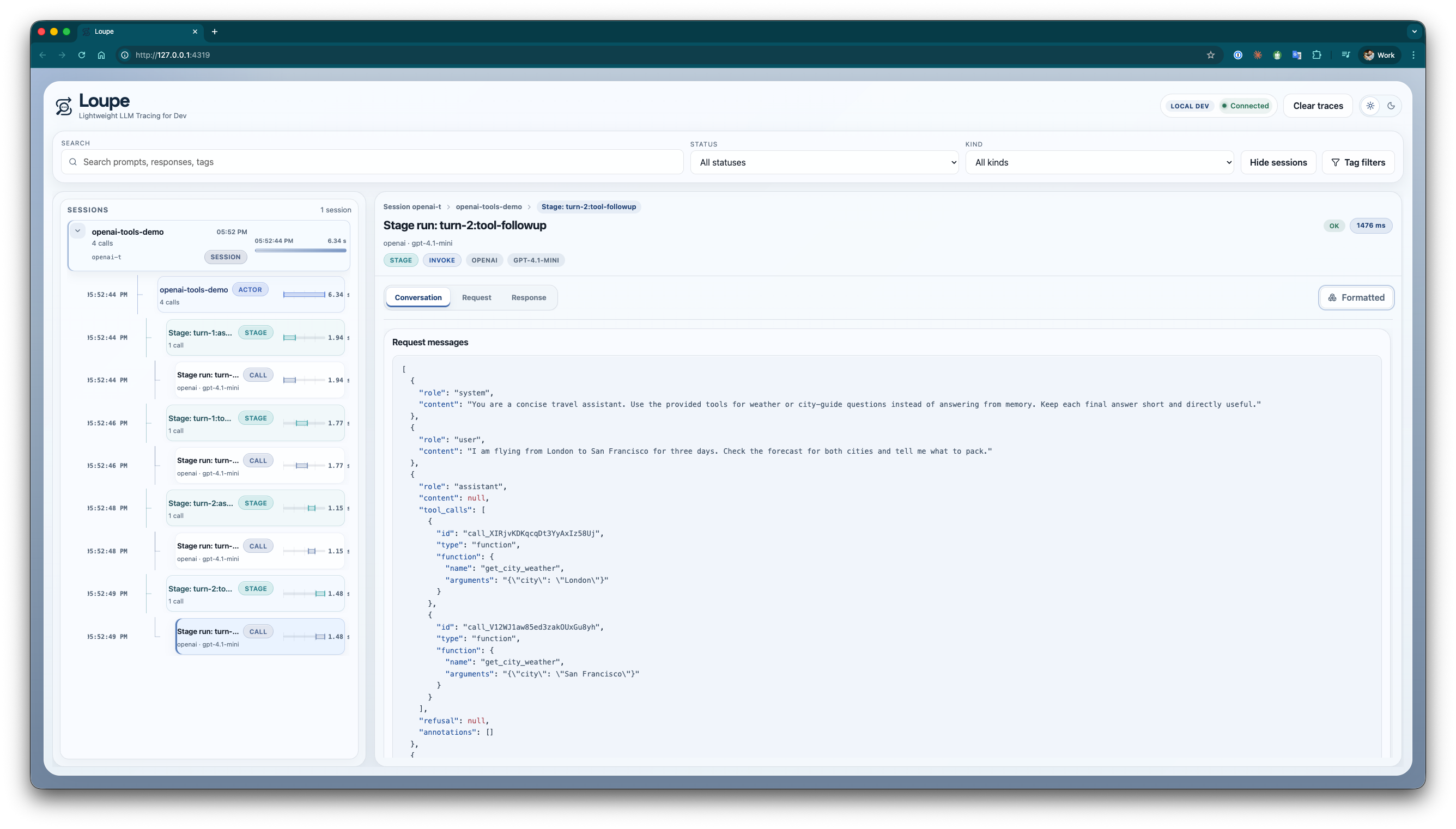Open the Session openai-t breadcrumb link

click(x=413, y=206)
